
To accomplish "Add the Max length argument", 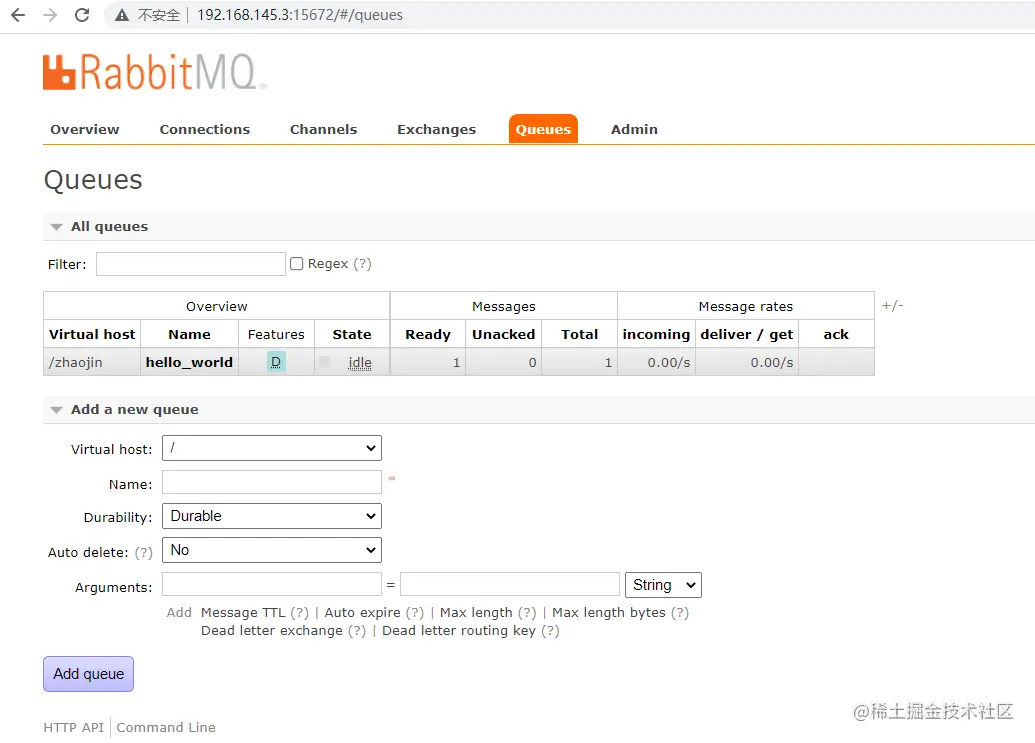I will click(x=476, y=612).
